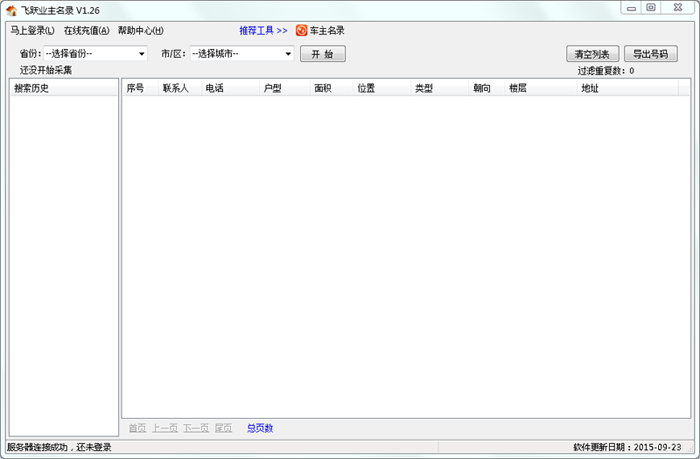The image size is (700, 459).
Task: Maximize the application window
Action: (x=651, y=8)
